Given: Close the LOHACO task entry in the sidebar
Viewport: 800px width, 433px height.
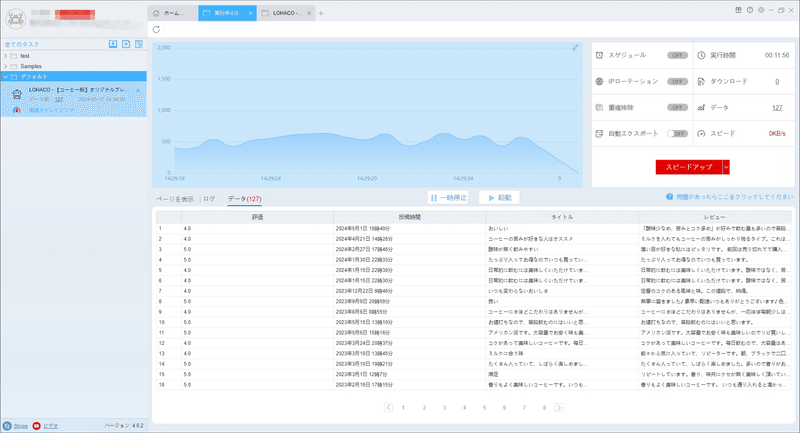Looking at the screenshot, I should point(138,90).
